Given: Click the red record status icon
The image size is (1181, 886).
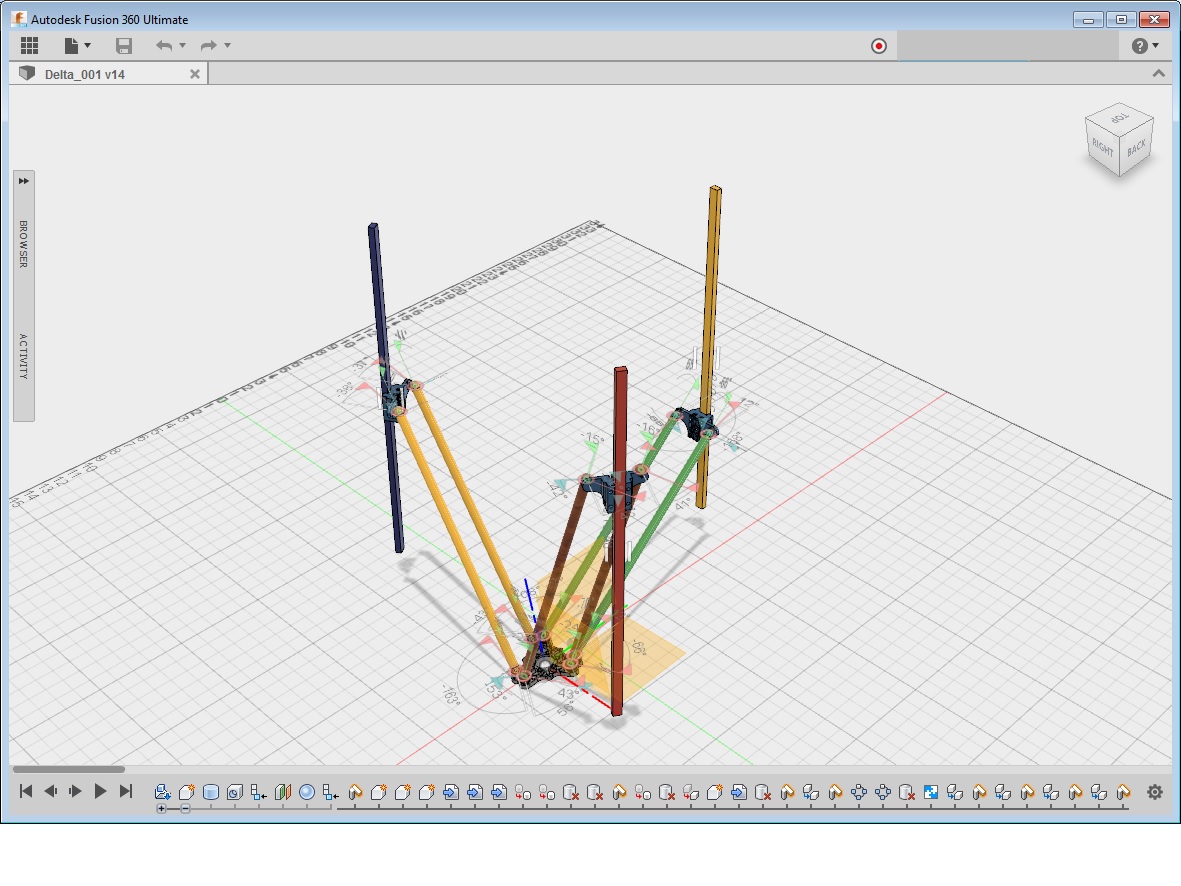Looking at the screenshot, I should tap(879, 46).
